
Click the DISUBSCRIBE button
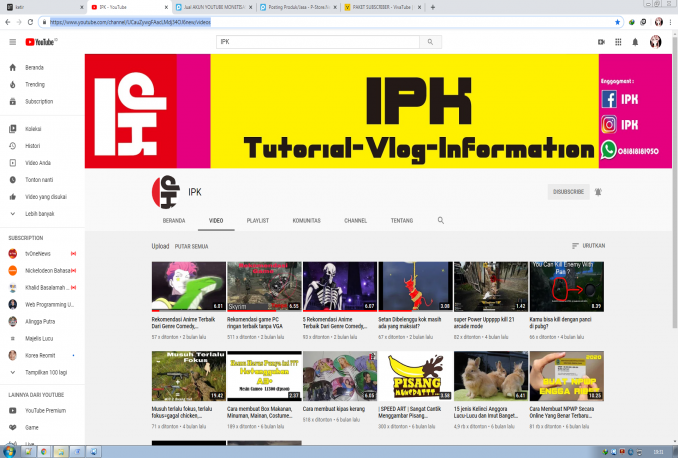click(x=566, y=191)
